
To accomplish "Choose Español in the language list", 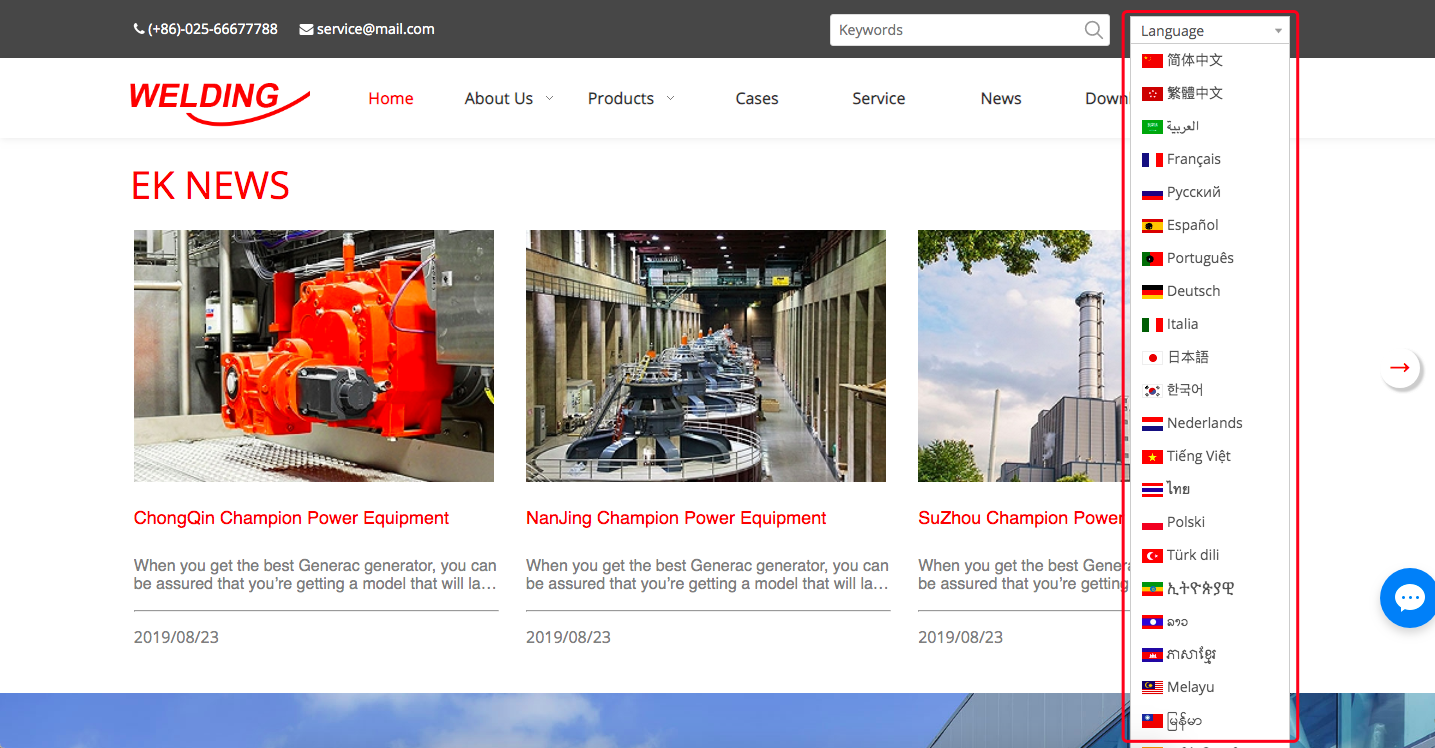I will click(1192, 225).
